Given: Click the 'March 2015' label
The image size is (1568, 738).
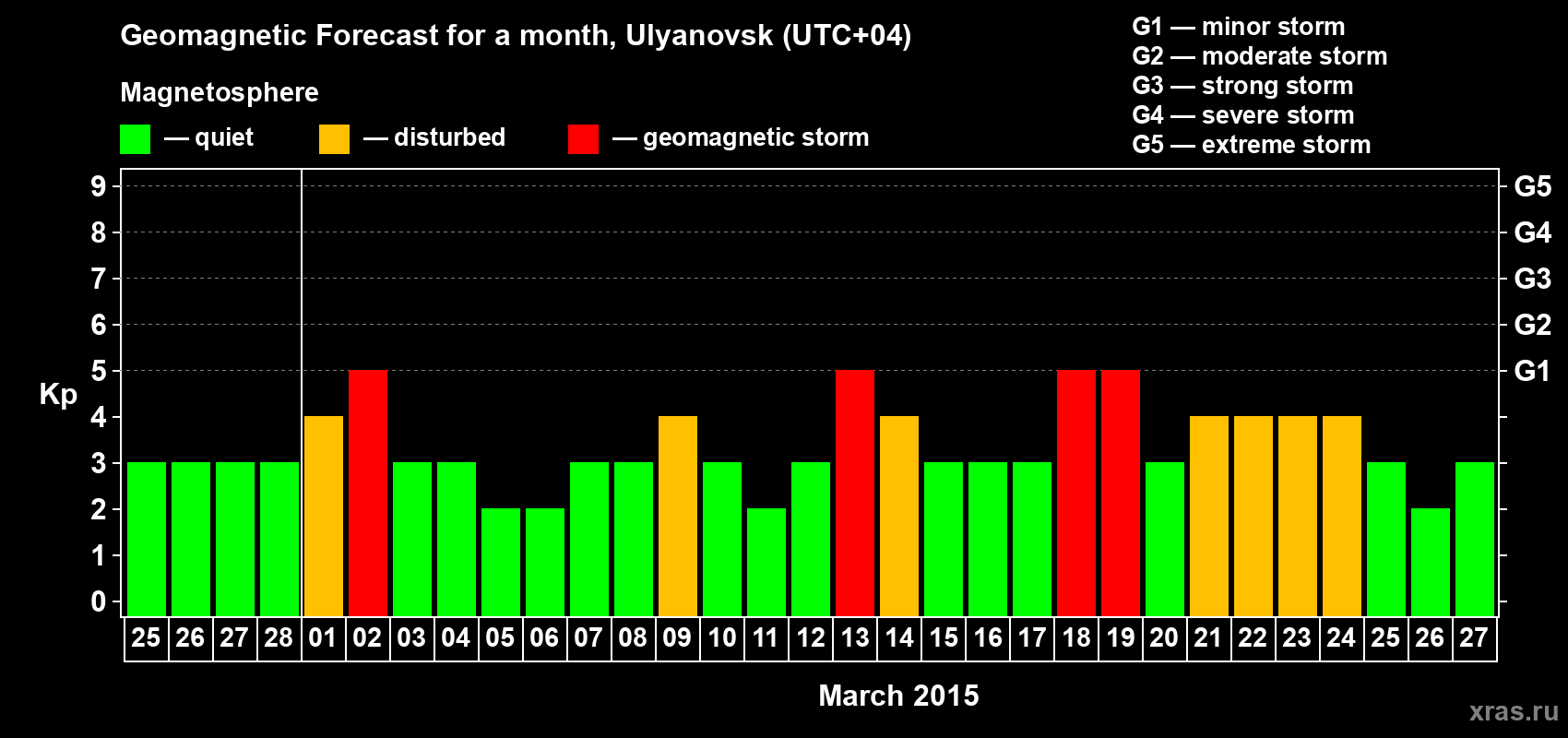Looking at the screenshot, I should pyautogui.click(x=898, y=696).
